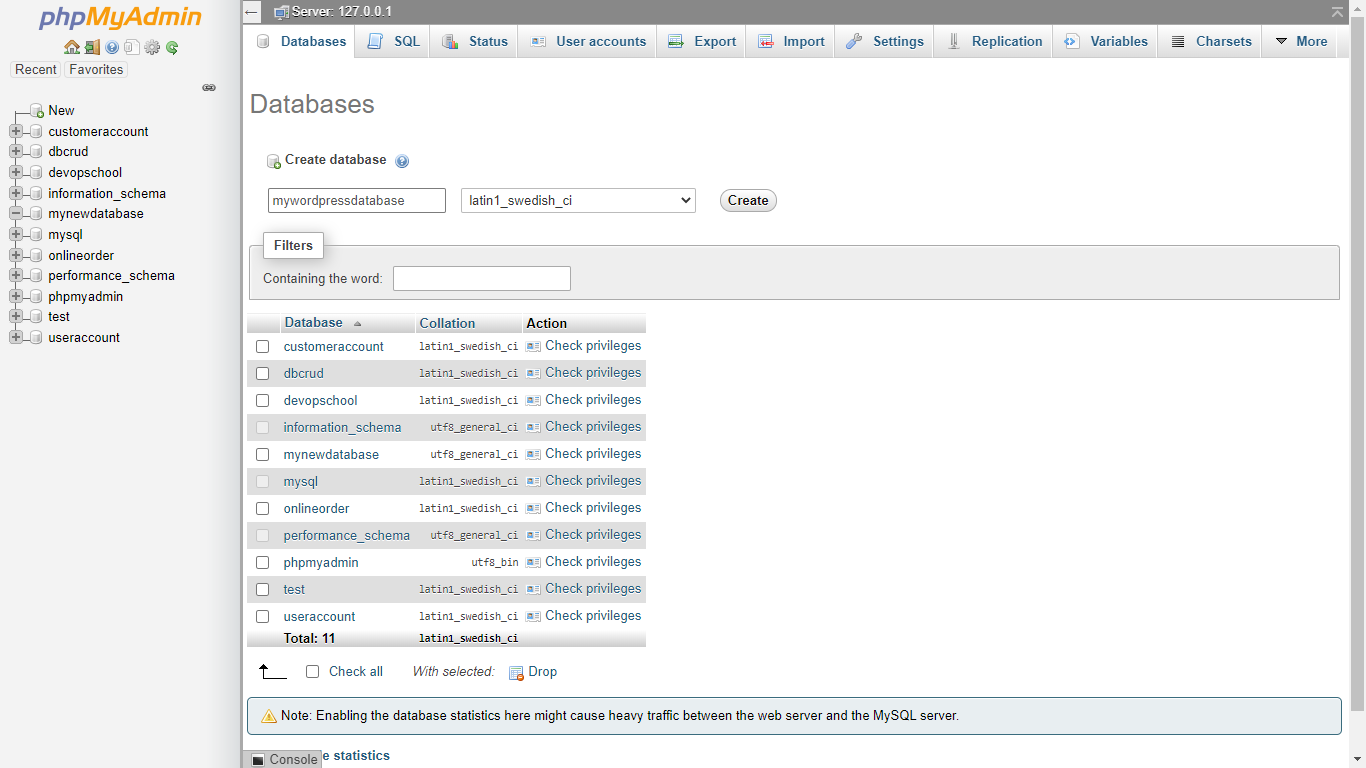Open the collation dropdown latin1_swedish_ci

578,201
